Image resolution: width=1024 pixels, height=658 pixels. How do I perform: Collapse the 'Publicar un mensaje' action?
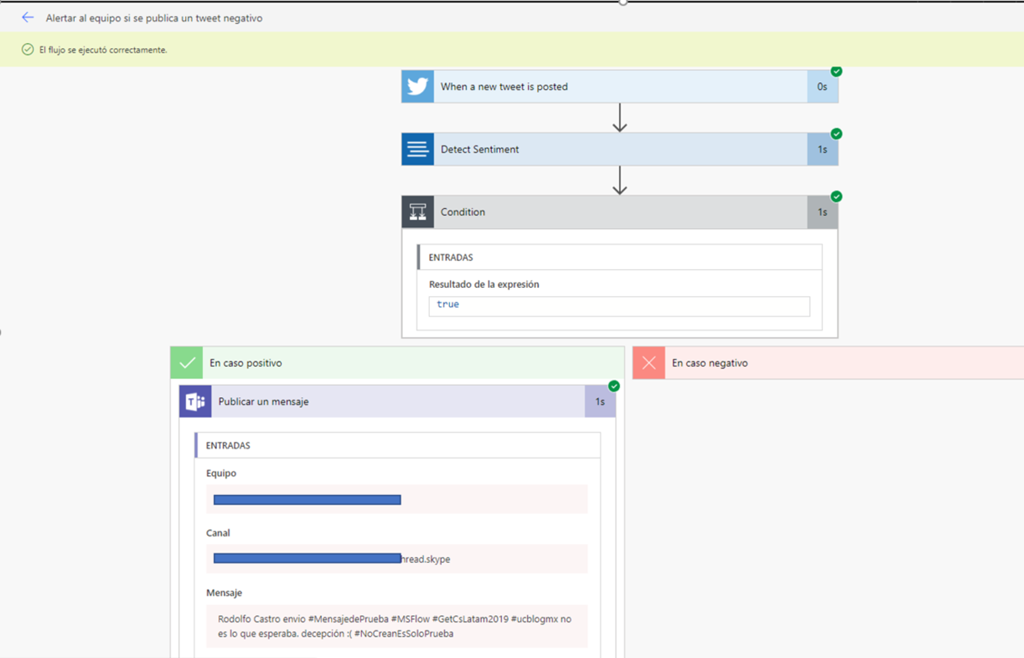400,401
